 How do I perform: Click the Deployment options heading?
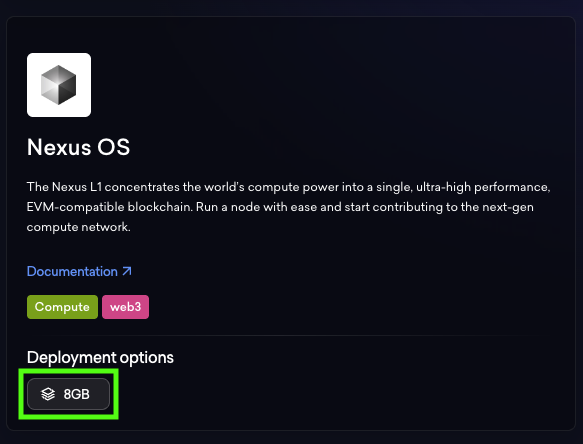click(x=100, y=357)
